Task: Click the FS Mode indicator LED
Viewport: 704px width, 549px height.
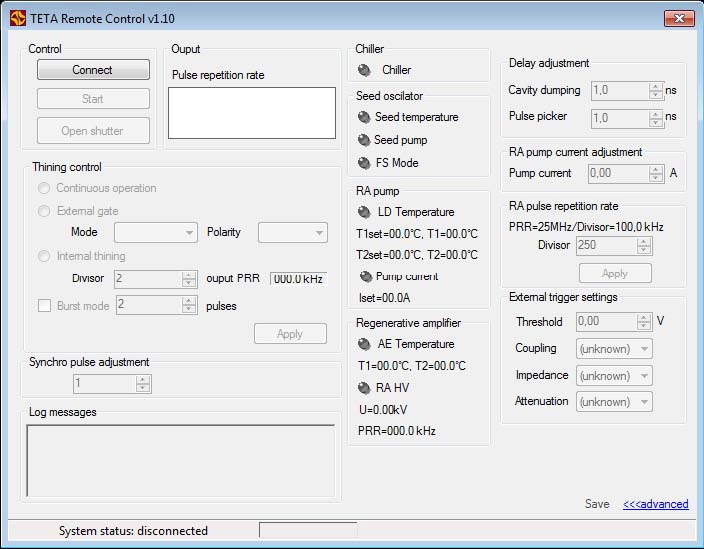Action: pyautogui.click(x=364, y=163)
